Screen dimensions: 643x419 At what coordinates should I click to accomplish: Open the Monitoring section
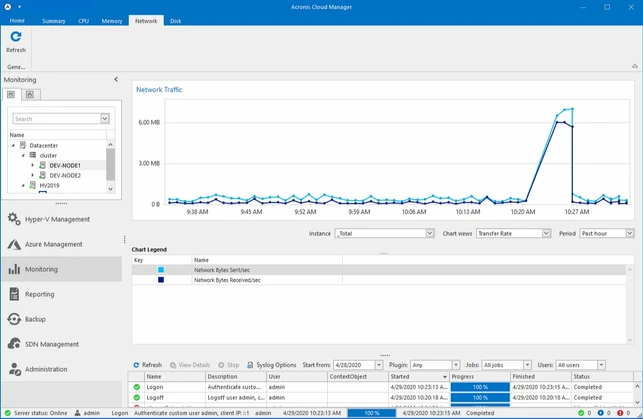62,269
